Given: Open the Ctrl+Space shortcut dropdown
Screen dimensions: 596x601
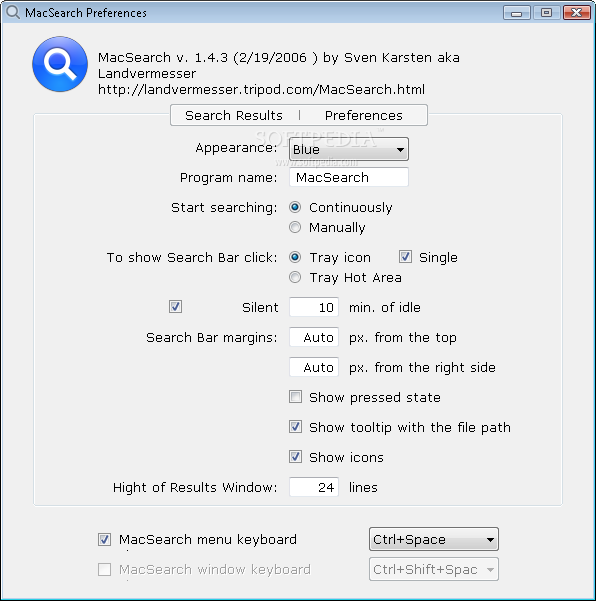Looking at the screenshot, I should [x=434, y=539].
